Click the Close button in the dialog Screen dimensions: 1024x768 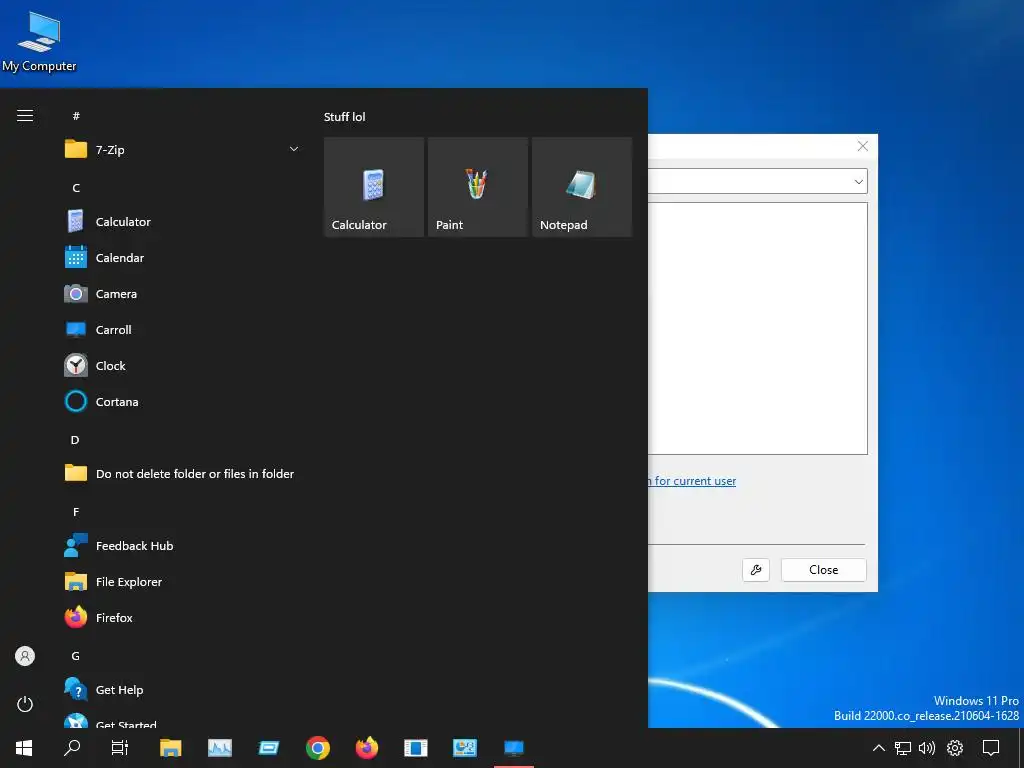point(824,569)
